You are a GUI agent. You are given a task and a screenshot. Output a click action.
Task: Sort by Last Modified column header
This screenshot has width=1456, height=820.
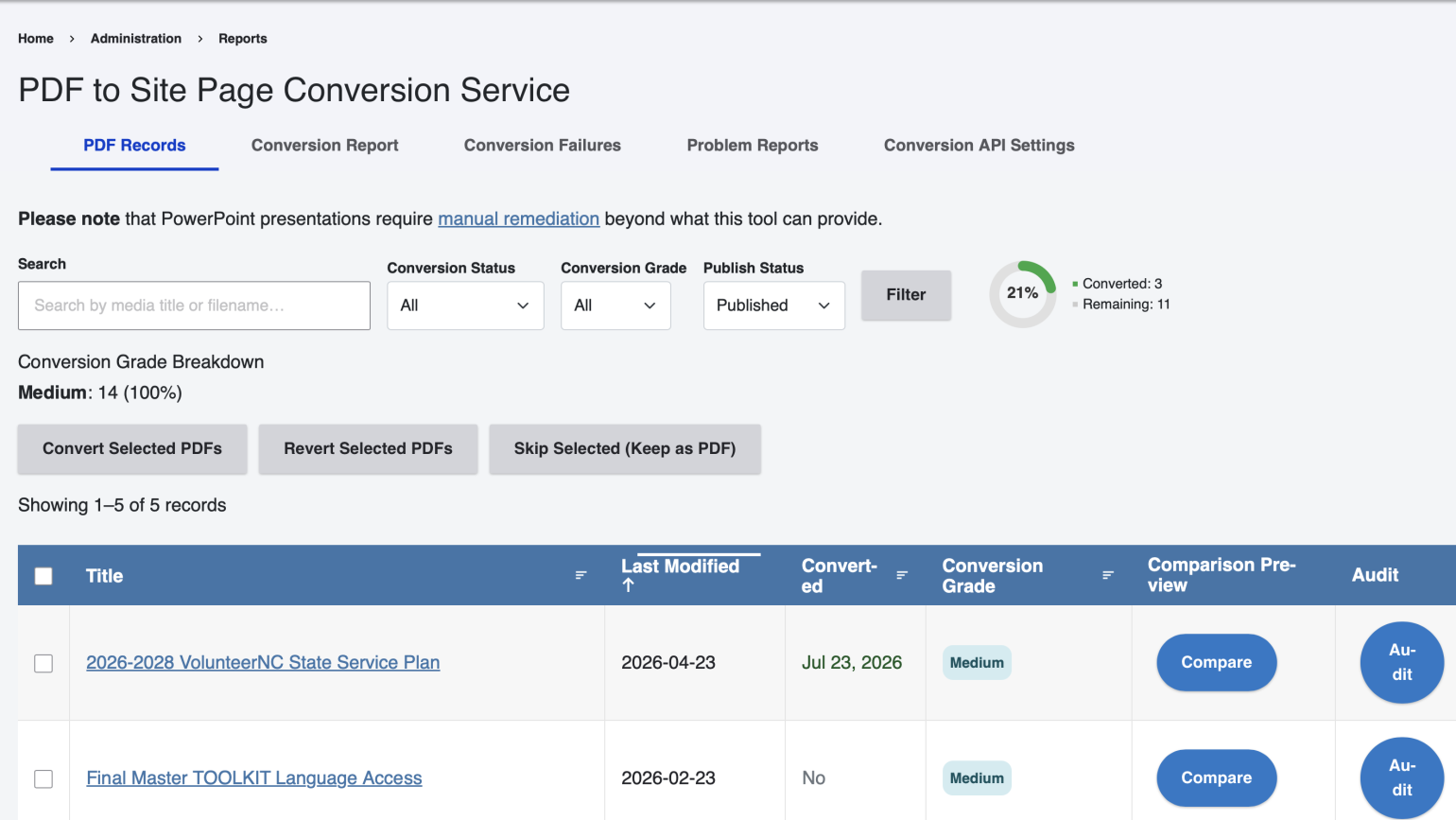pyautogui.click(x=680, y=566)
